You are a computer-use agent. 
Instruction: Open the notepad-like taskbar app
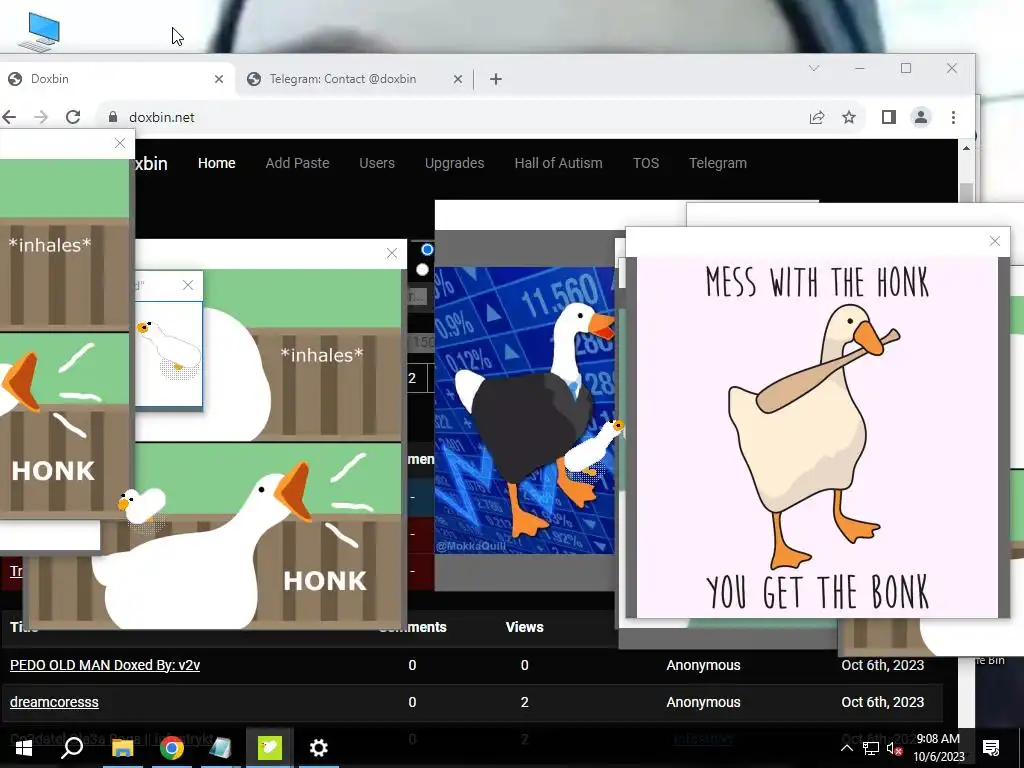[x=220, y=748]
